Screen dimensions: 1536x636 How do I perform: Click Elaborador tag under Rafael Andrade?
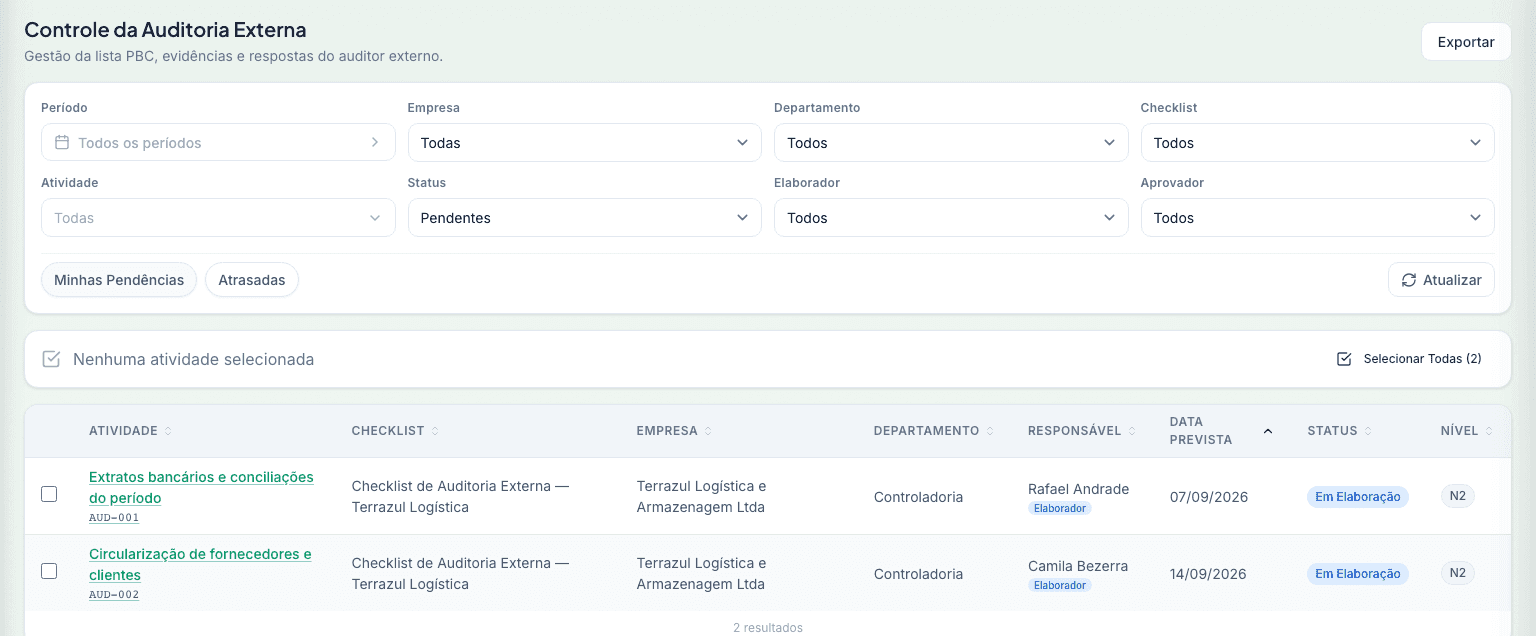[x=1060, y=508]
